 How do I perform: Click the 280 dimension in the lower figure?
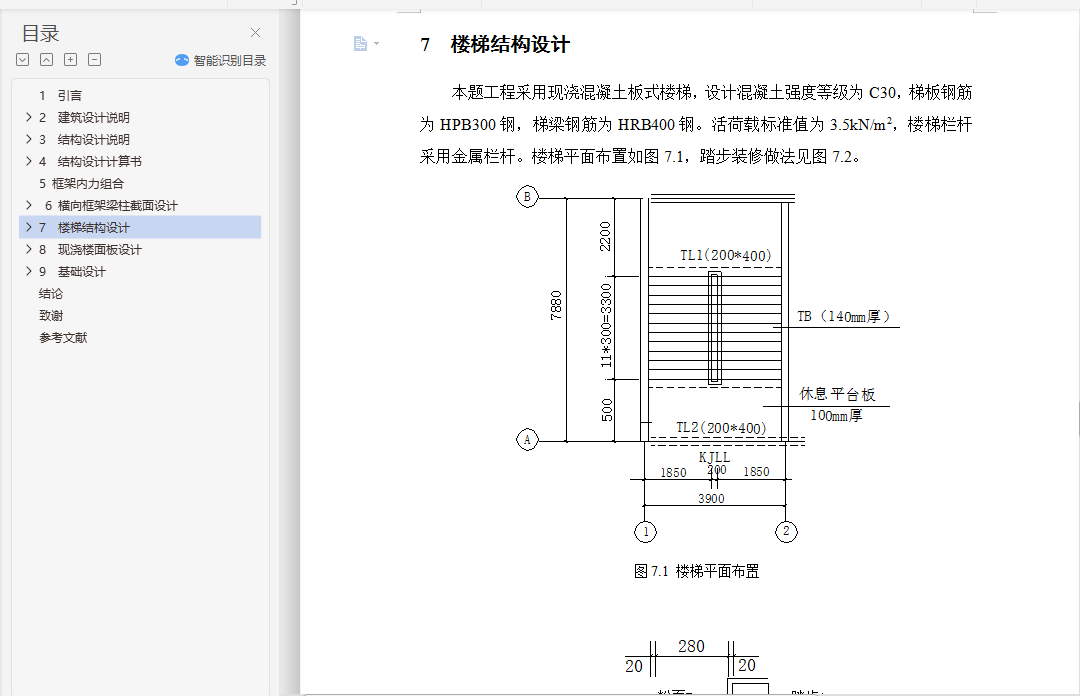[691, 646]
